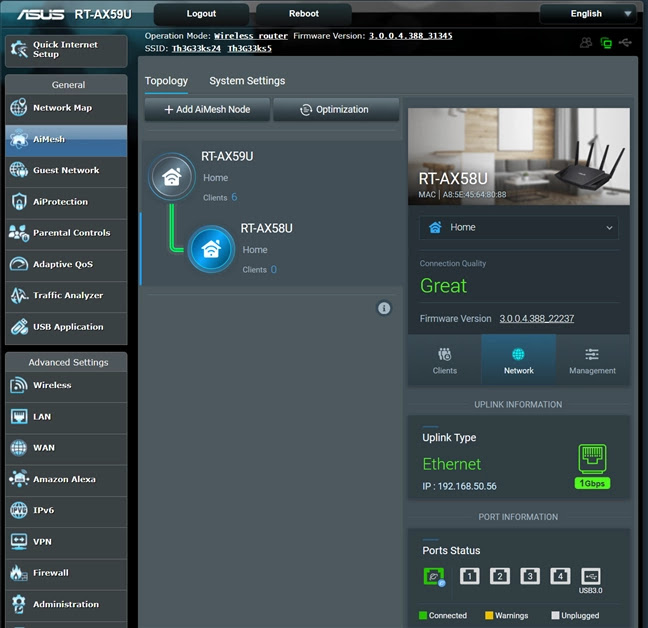This screenshot has height=628, width=648.
Task: Click LAN port 2 status icon
Action: (500, 576)
